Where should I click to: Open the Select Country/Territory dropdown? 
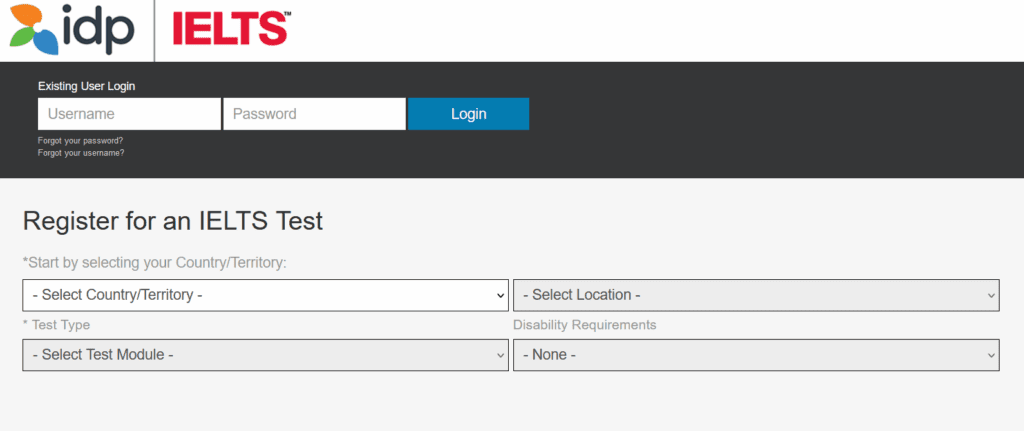pyautogui.click(x=265, y=295)
